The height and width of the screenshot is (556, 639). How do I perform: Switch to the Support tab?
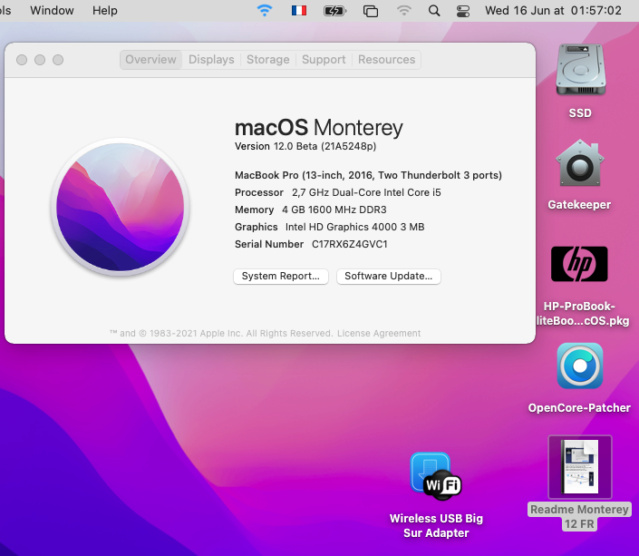coord(324,60)
